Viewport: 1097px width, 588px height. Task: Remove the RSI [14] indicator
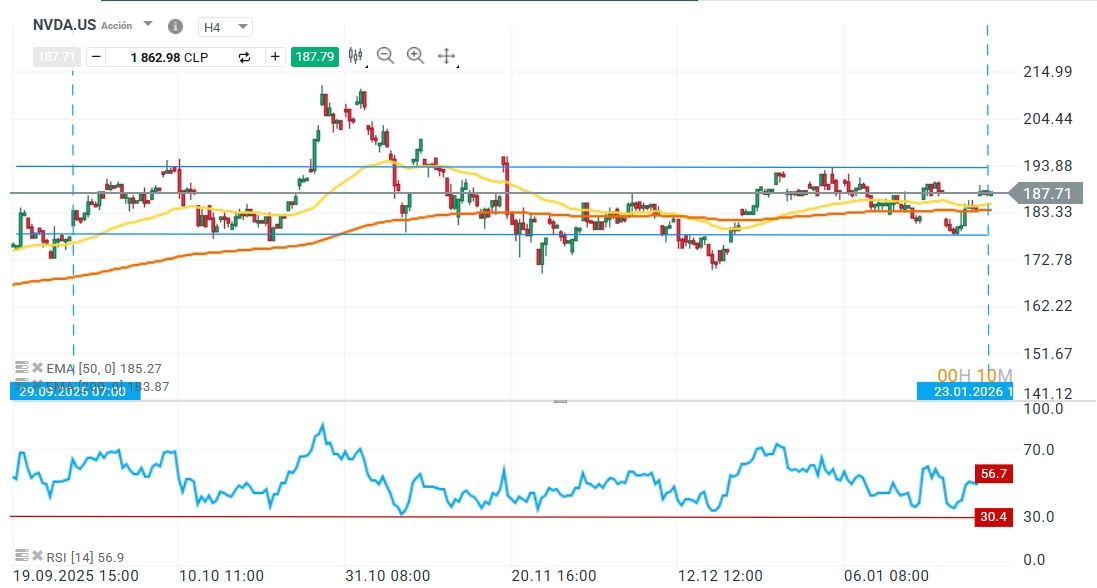coord(37,556)
